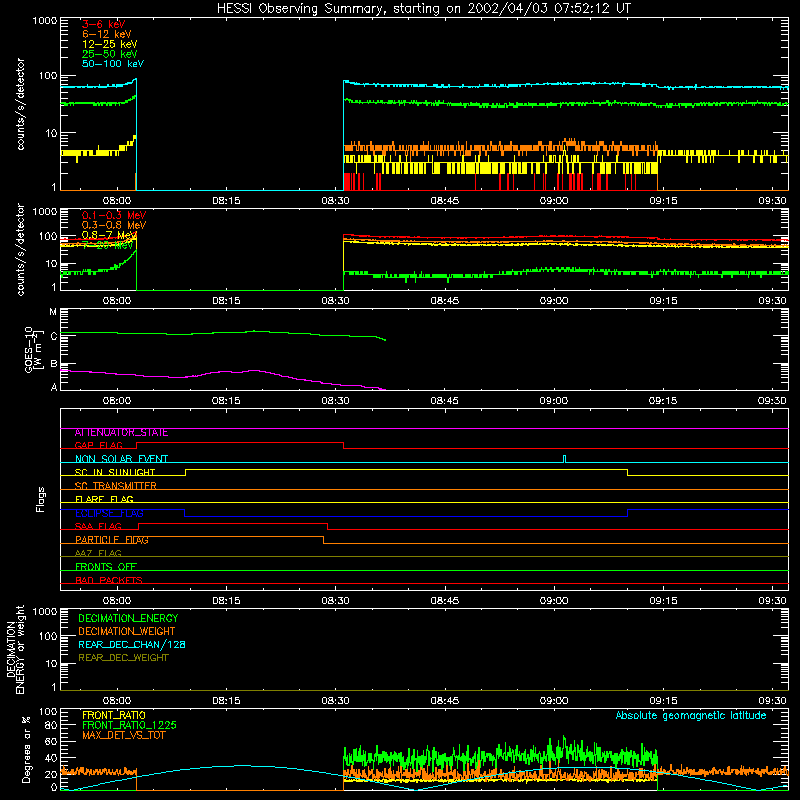Image resolution: width=800 pixels, height=800 pixels.
Task: Click the FRONT_RATIO legend label
Action: [x=114, y=715]
